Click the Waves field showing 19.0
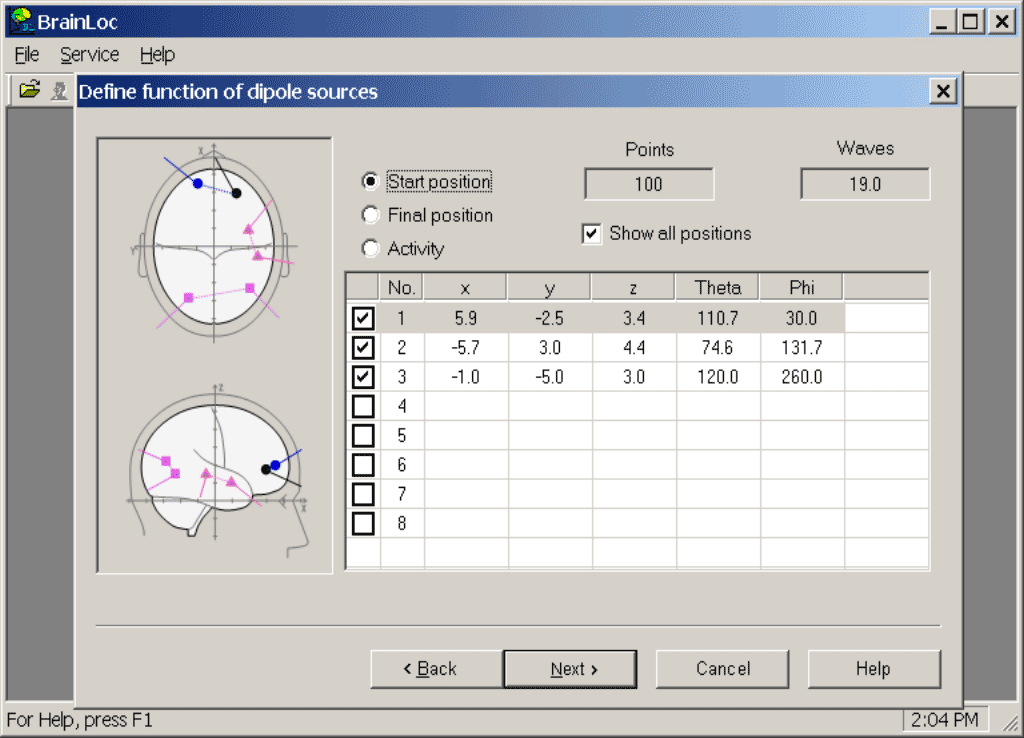The height and width of the screenshot is (738, 1024). [865, 184]
